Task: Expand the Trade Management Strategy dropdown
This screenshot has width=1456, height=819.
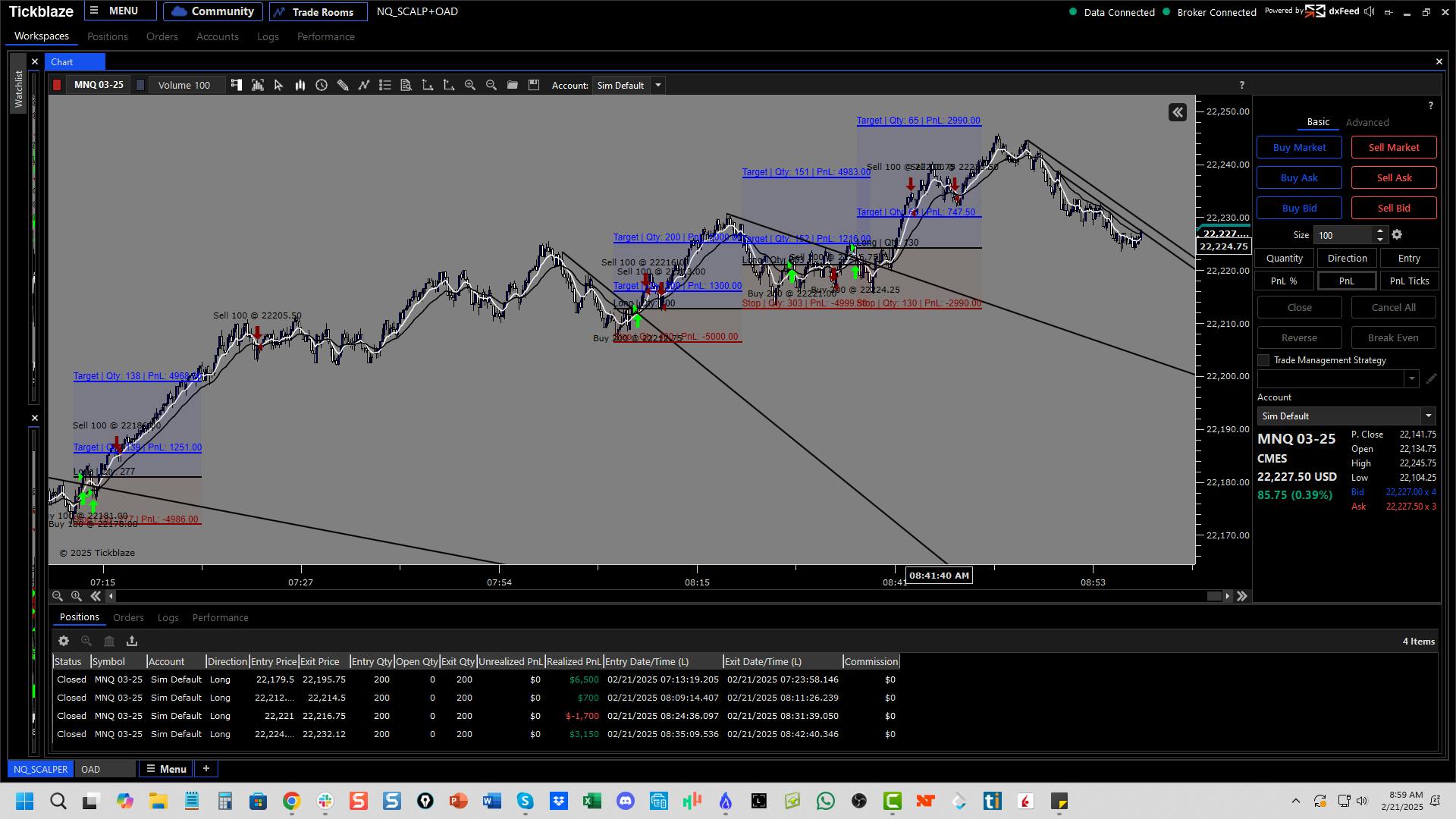Action: (x=1412, y=378)
